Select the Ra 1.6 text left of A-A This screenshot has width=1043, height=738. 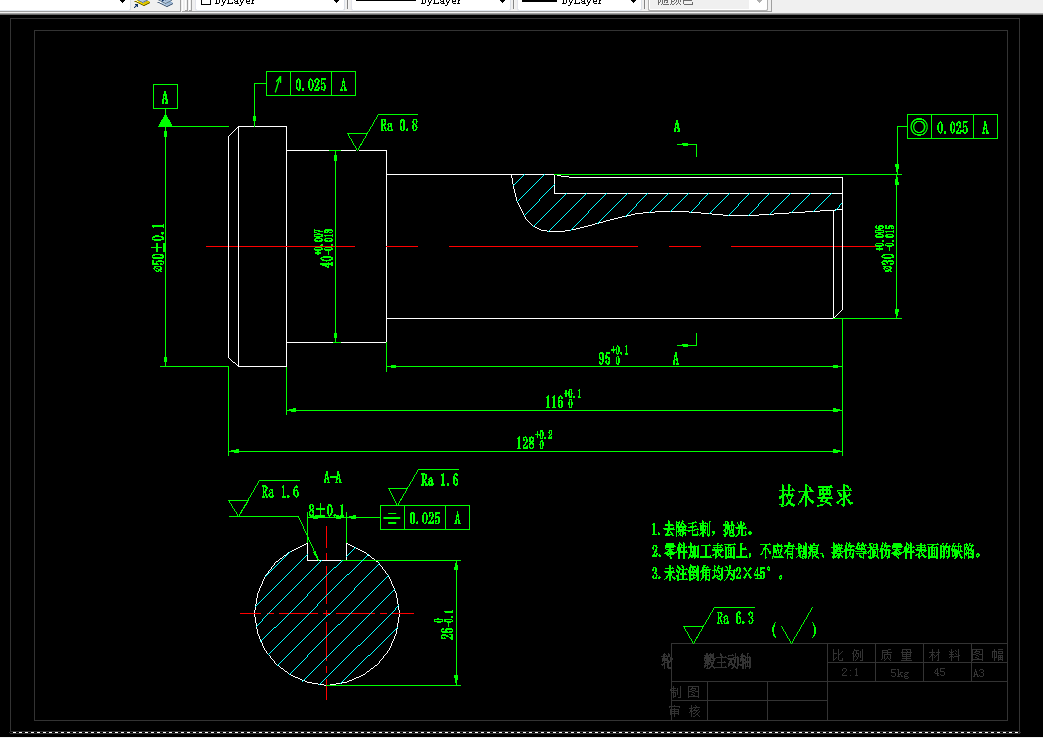(x=280, y=492)
